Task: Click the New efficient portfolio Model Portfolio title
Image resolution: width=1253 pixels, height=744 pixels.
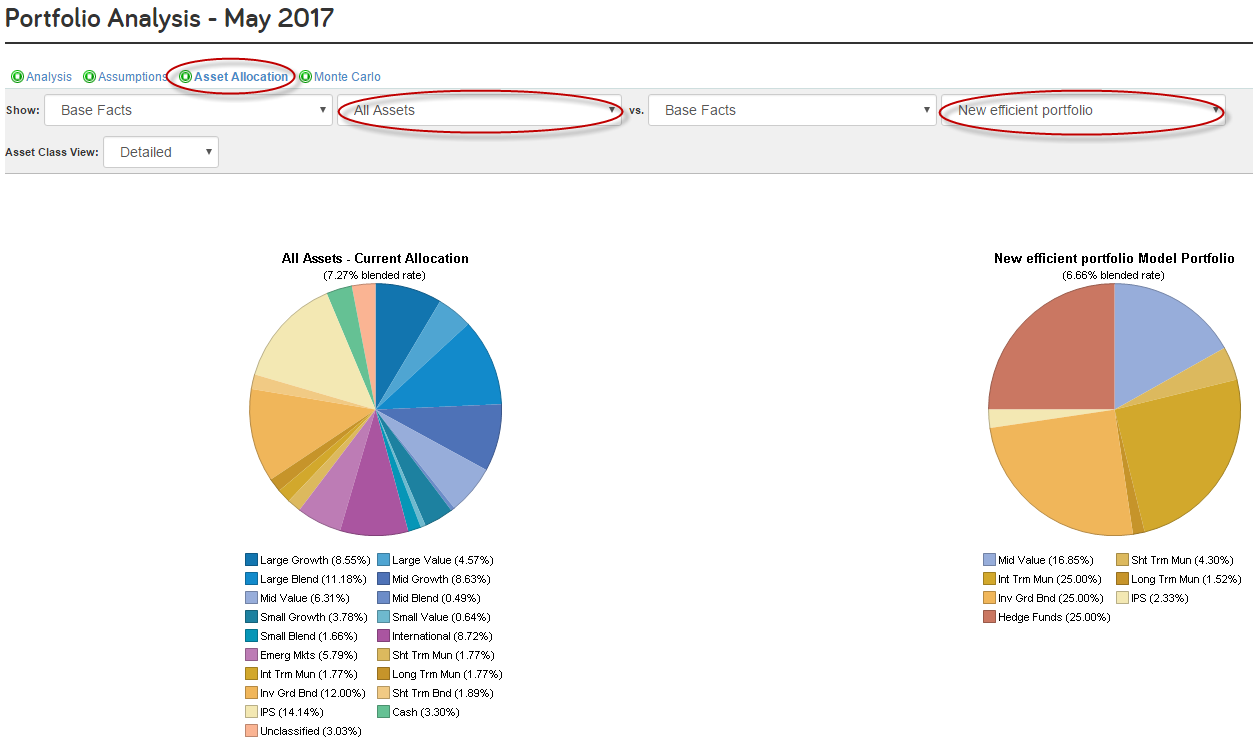Action: click(1114, 258)
